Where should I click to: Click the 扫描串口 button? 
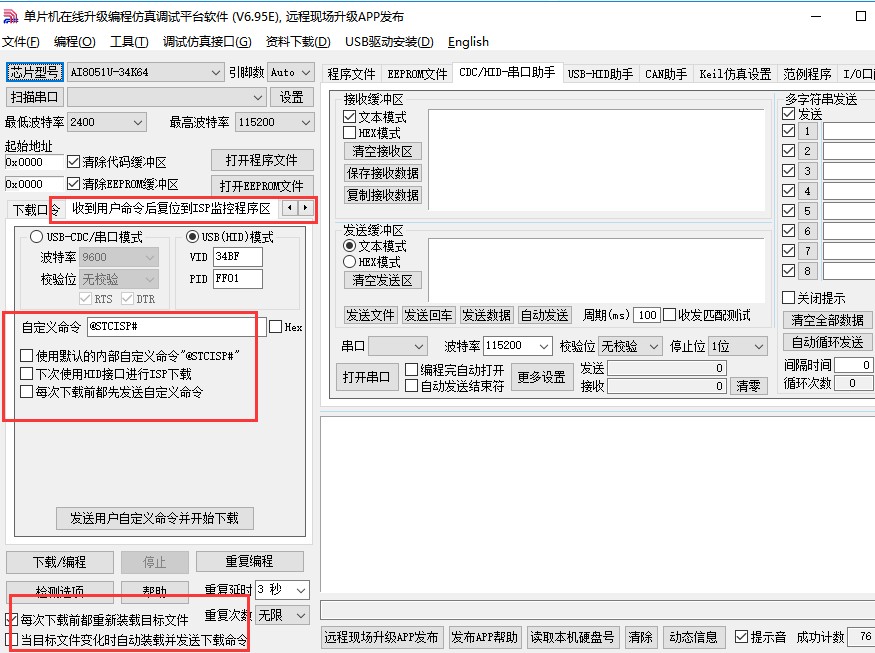coord(35,97)
